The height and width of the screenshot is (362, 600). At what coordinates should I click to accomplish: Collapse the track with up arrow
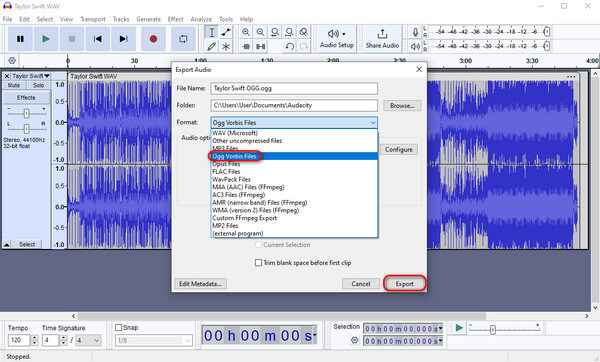7,244
